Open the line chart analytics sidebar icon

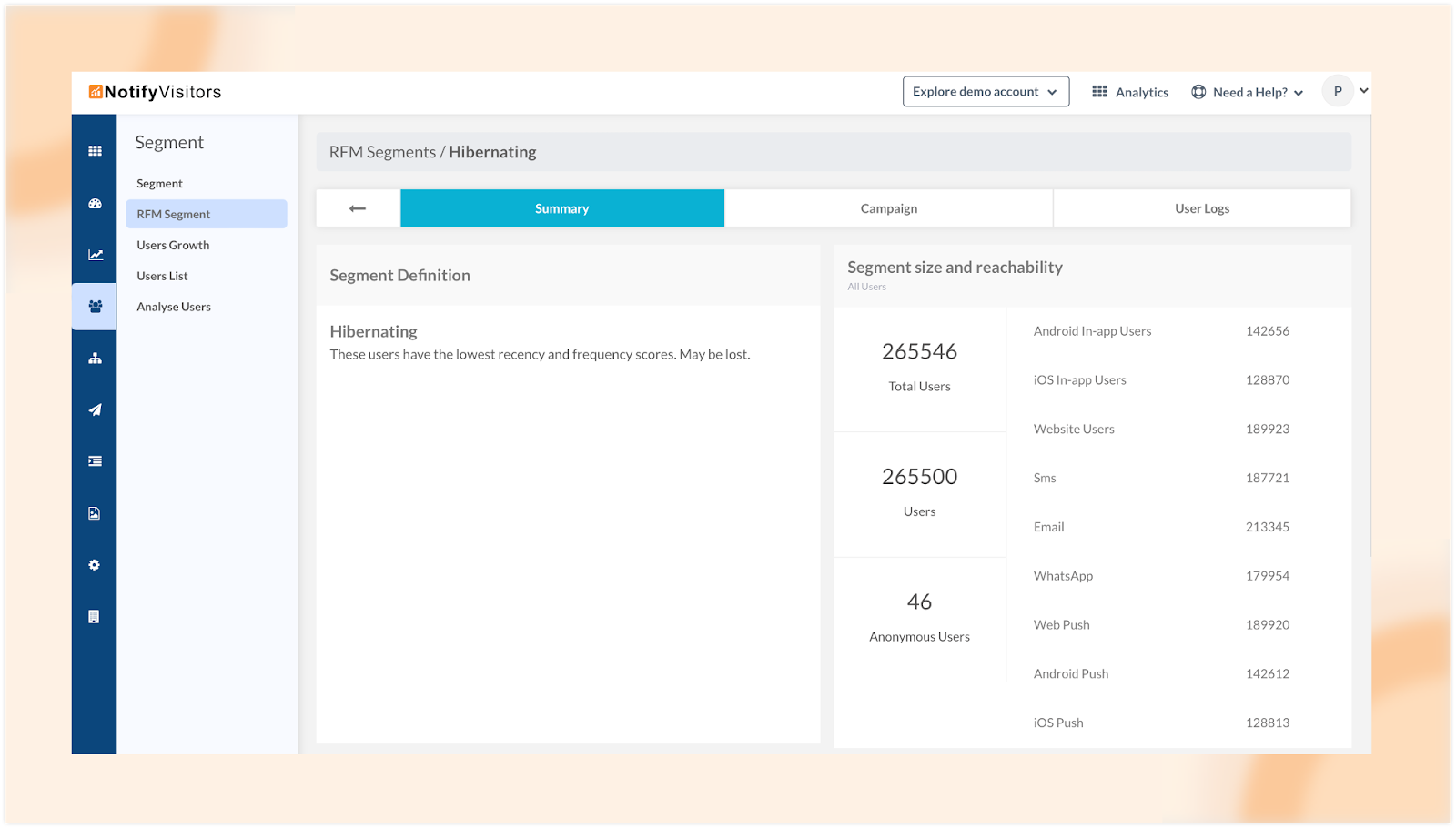[95, 255]
